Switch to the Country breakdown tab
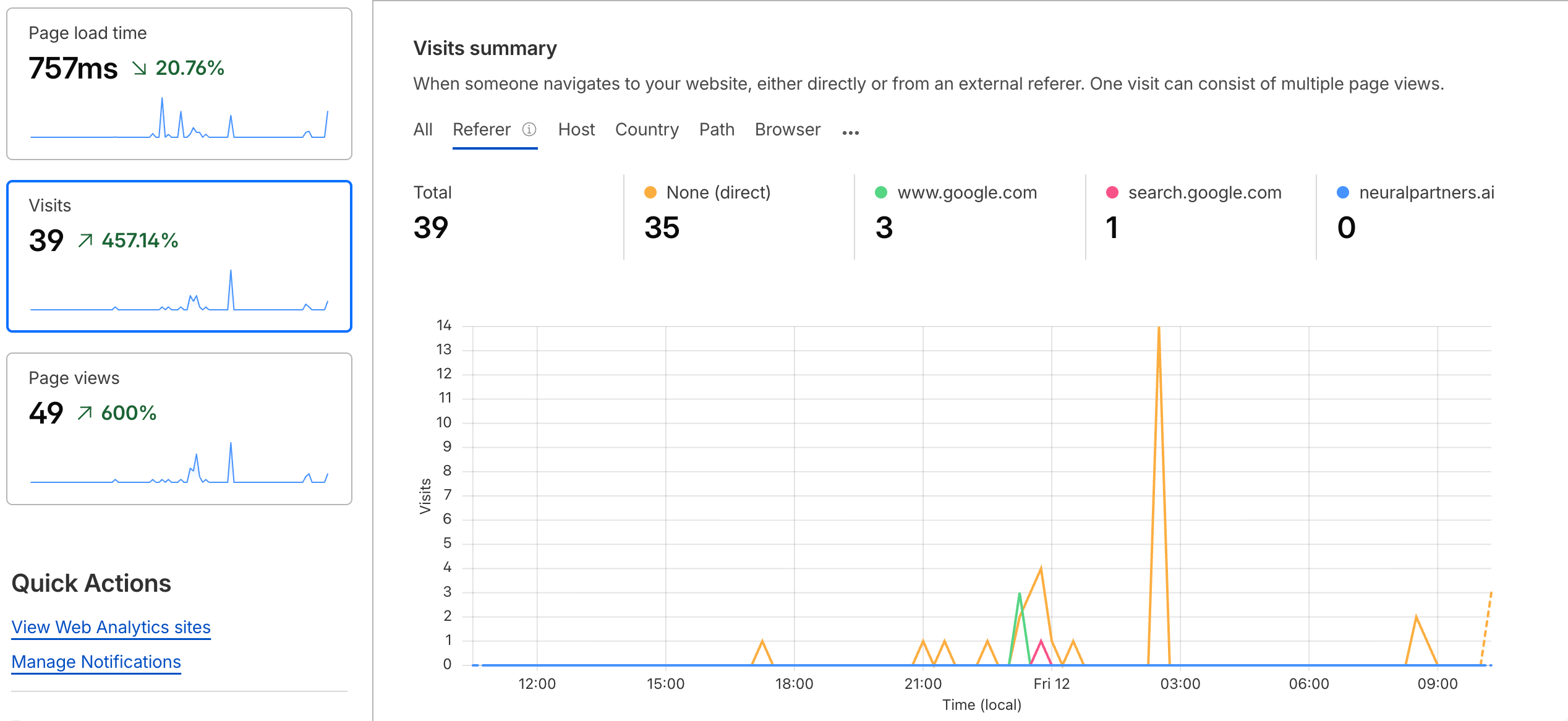The image size is (1568, 721). click(646, 129)
